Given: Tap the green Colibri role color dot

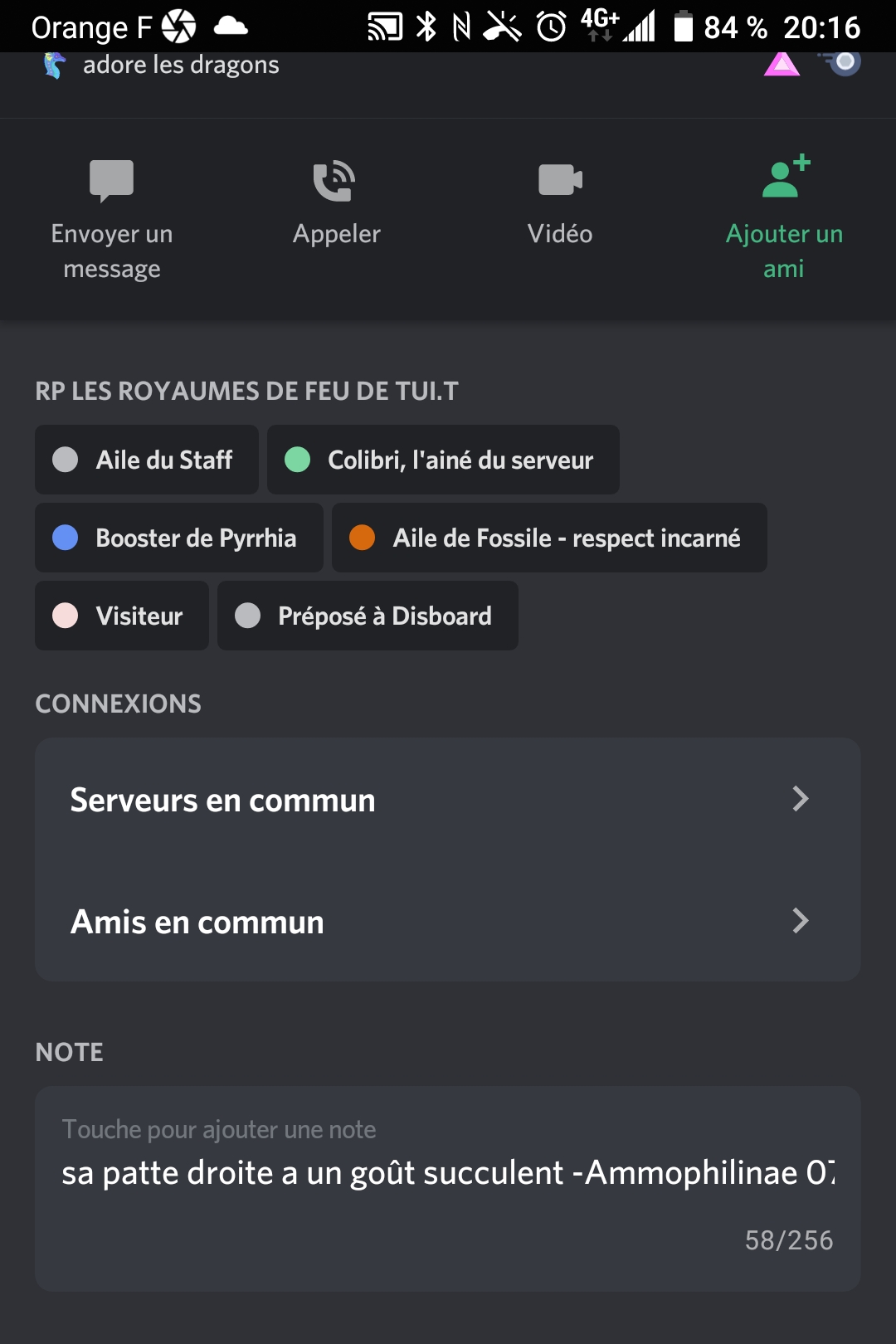Looking at the screenshot, I should [297, 460].
